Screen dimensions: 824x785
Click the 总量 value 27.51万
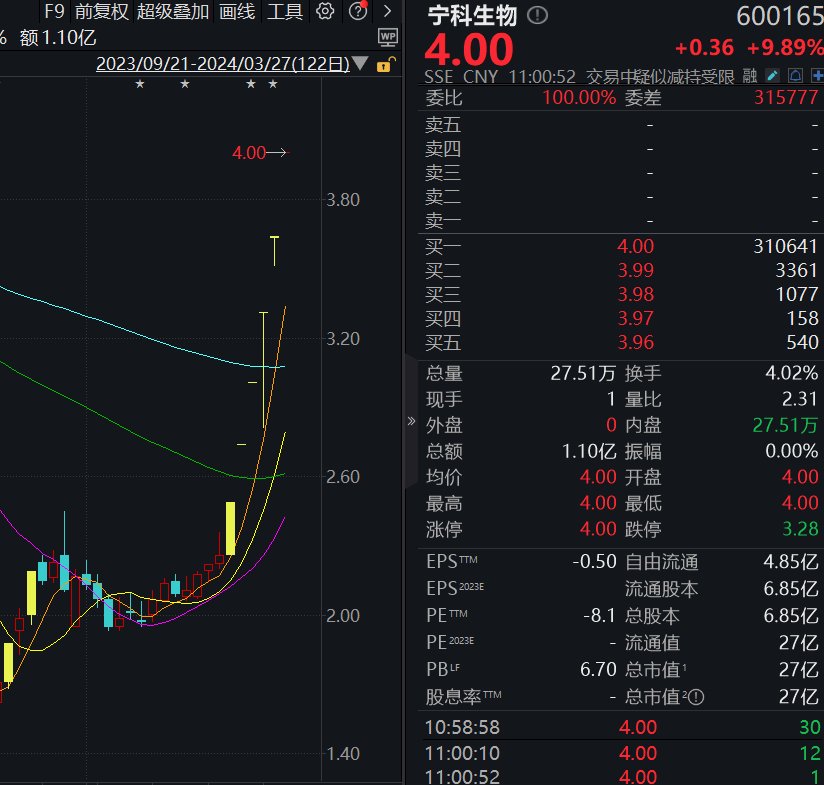coord(583,373)
